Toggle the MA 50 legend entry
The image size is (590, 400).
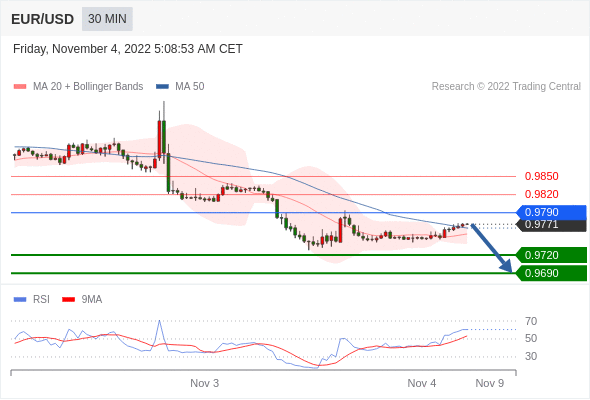(180, 87)
